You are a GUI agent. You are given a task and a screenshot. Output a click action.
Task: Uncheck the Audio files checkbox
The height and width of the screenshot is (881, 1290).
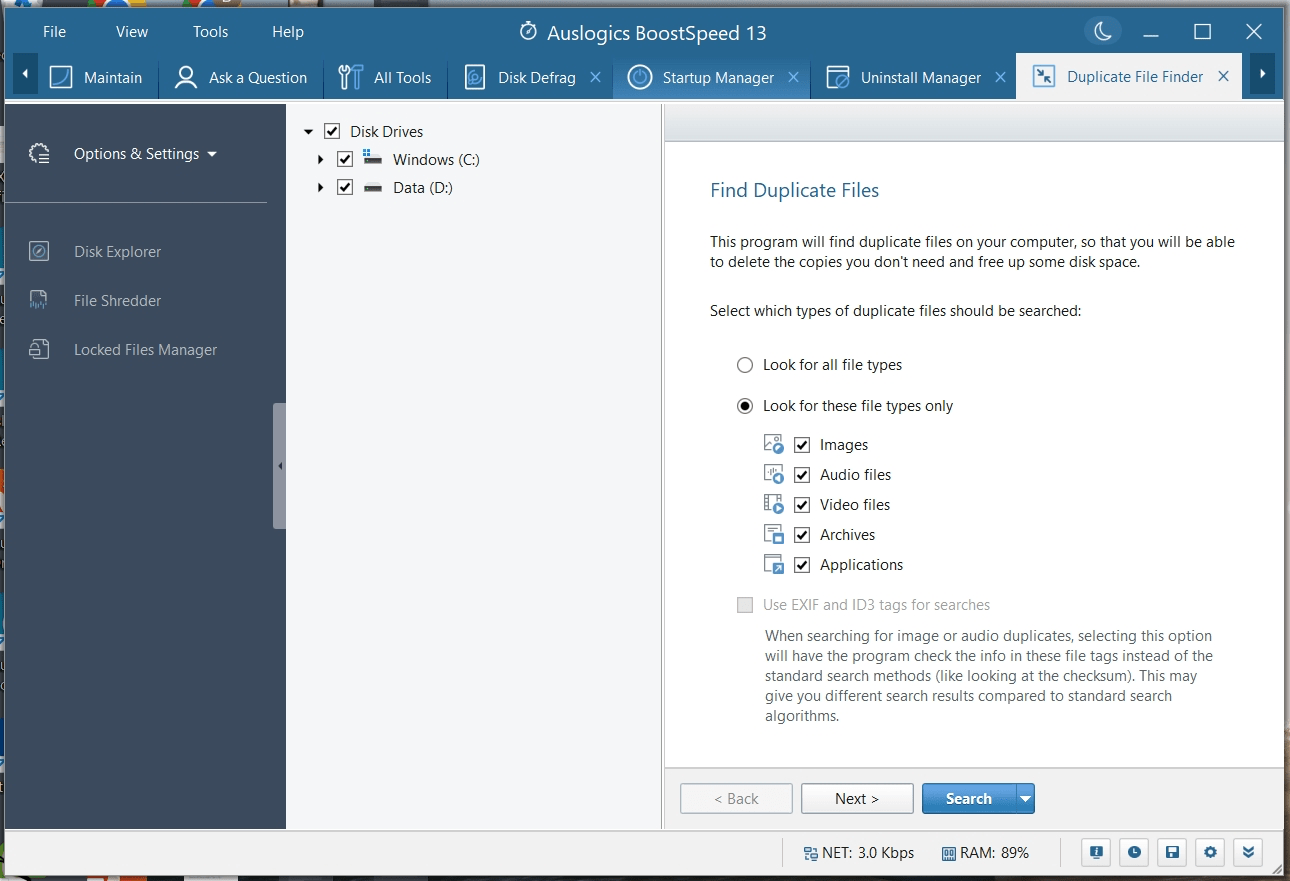802,475
